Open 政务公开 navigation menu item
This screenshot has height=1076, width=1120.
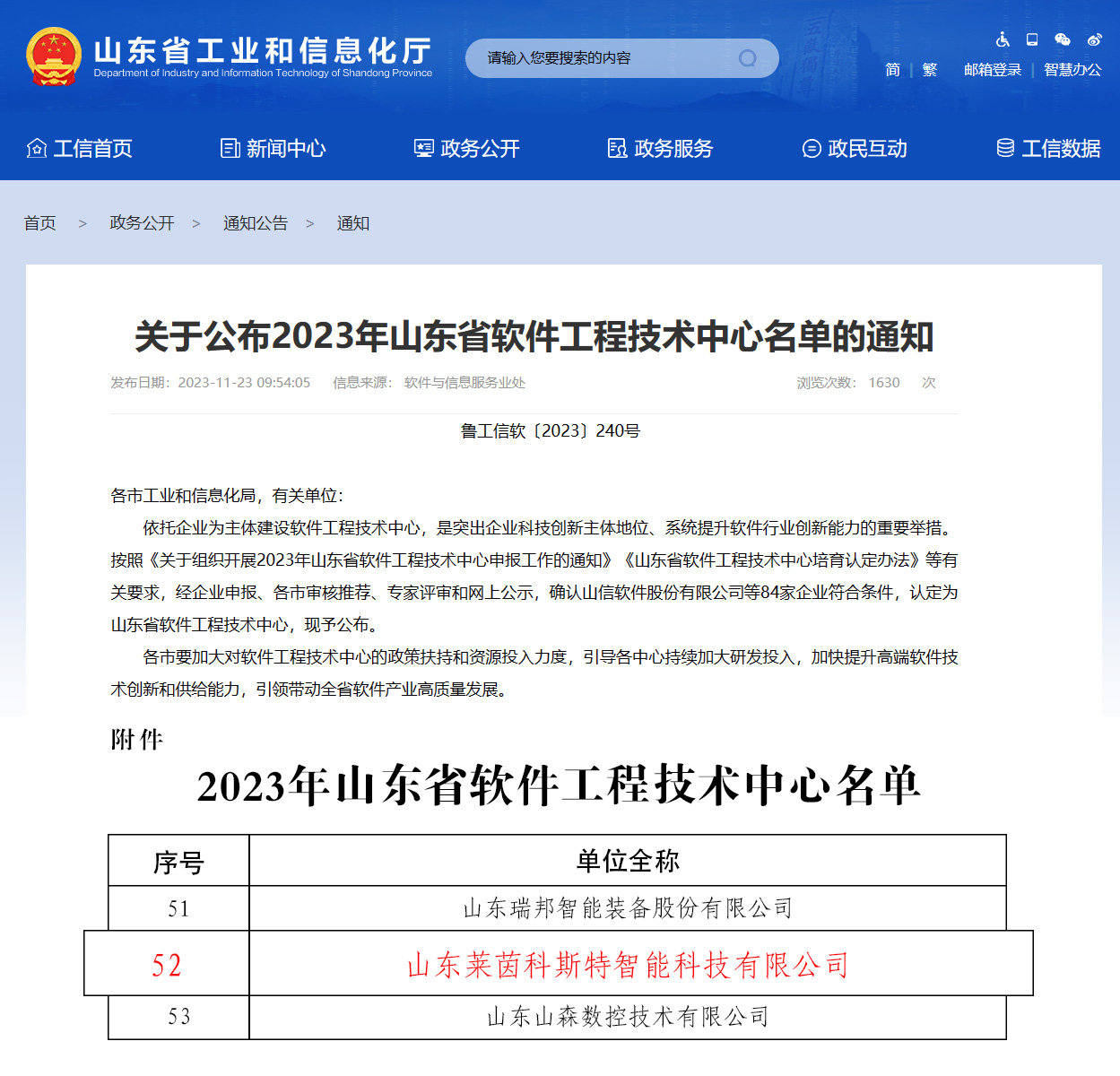(467, 148)
